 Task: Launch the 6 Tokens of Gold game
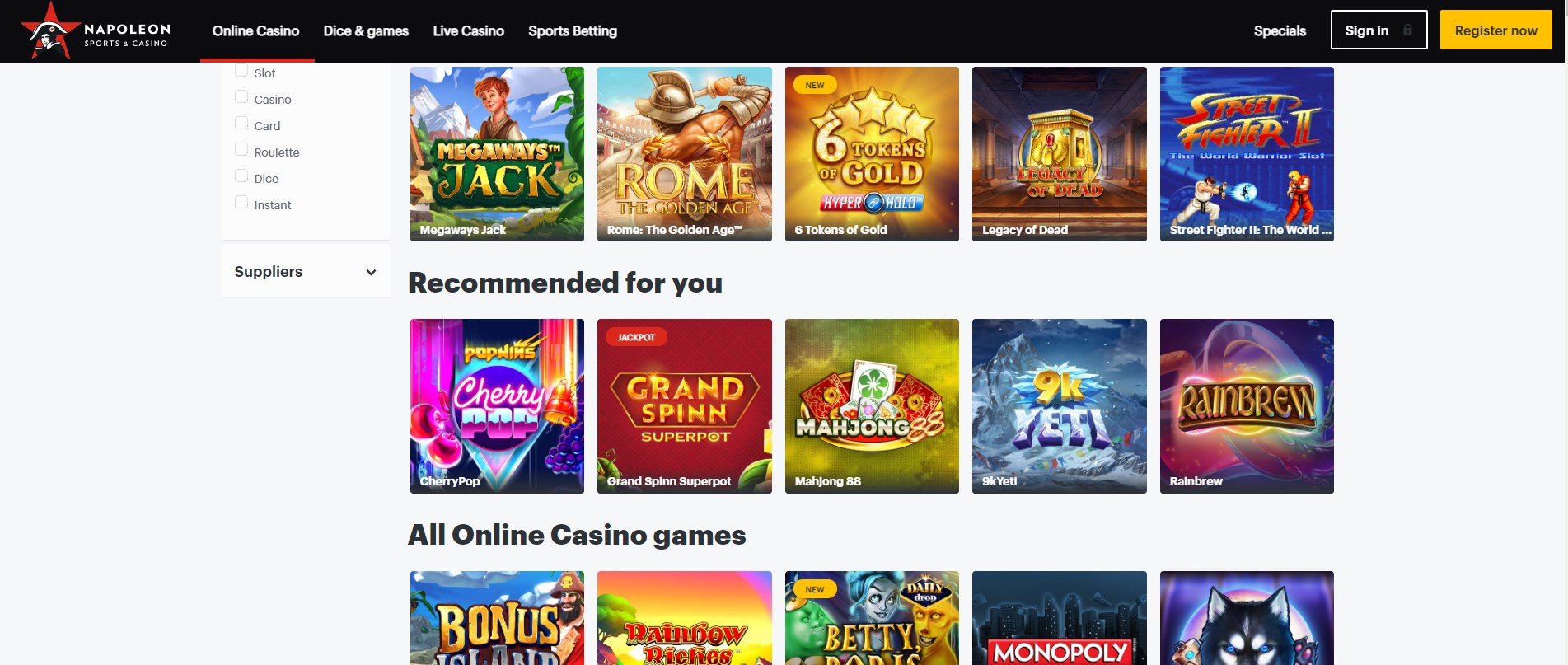(872, 154)
